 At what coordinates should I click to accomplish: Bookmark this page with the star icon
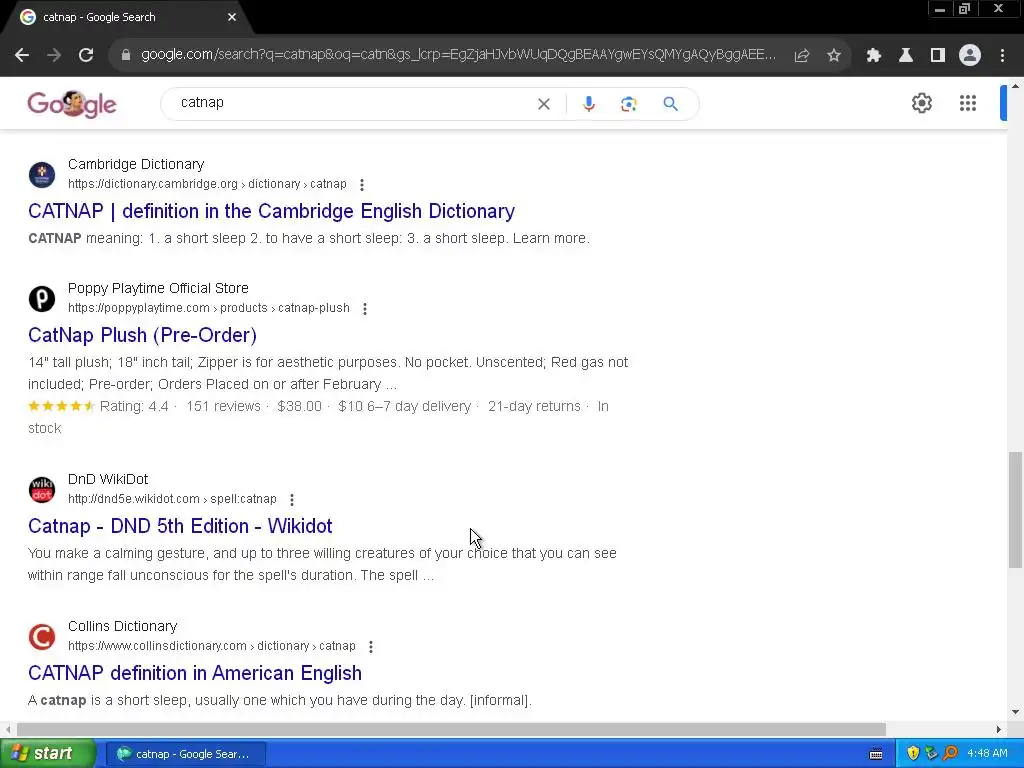[834, 56]
